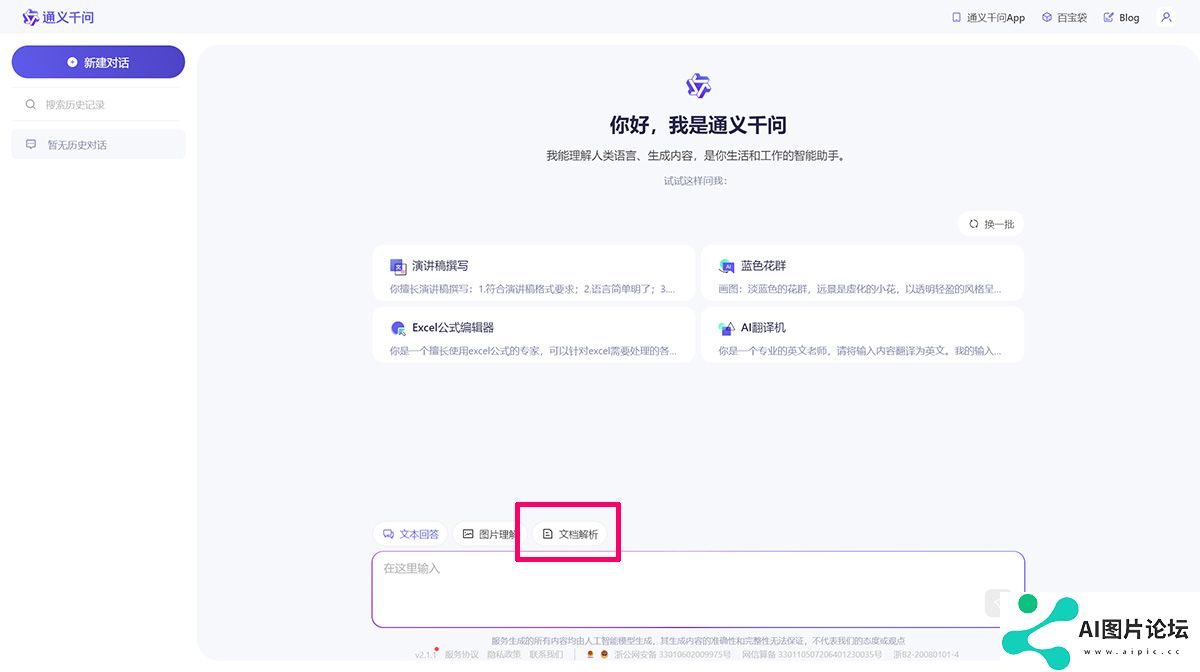This screenshot has height=672, width=1200.
Task: Click the v2.1.1 version label
Action: tap(426, 655)
